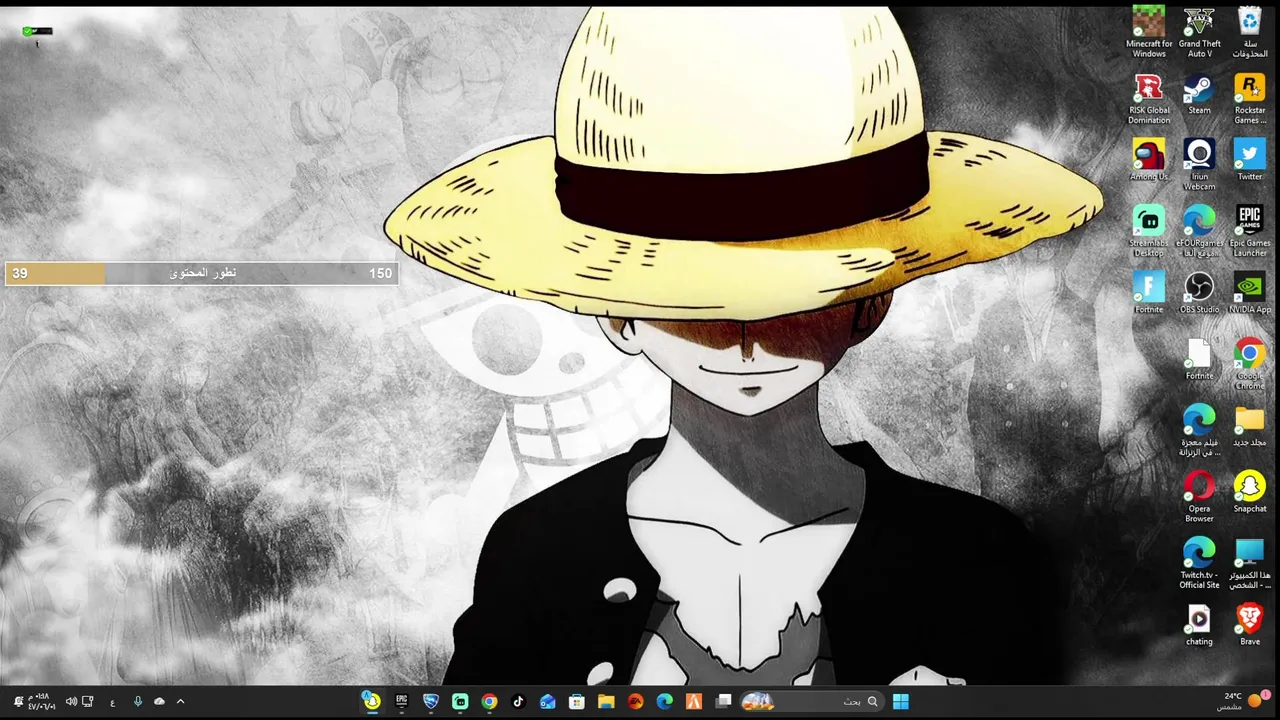
Task: Select the Fortnite game icon
Action: pos(1149,293)
